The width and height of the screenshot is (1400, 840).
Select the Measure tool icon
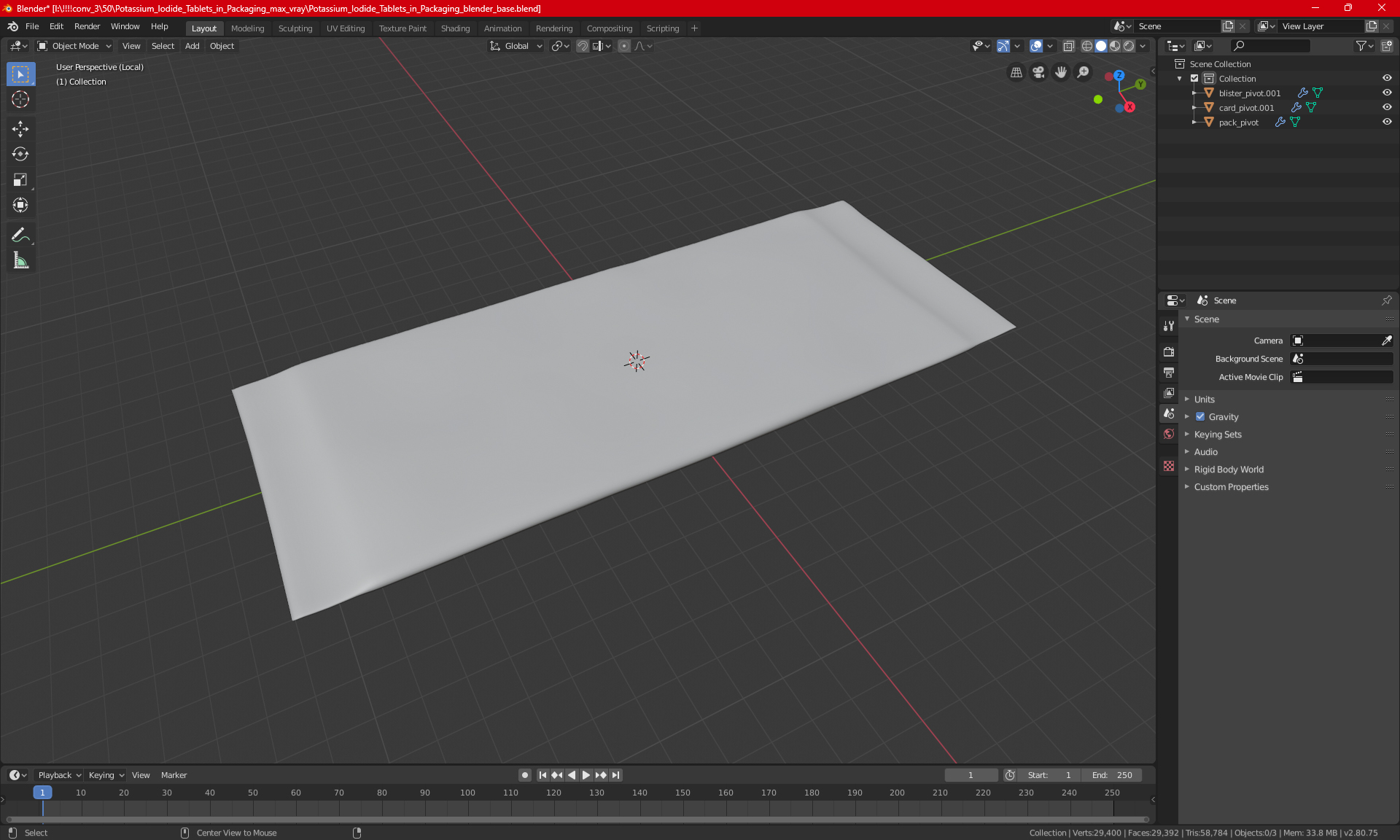point(20,261)
